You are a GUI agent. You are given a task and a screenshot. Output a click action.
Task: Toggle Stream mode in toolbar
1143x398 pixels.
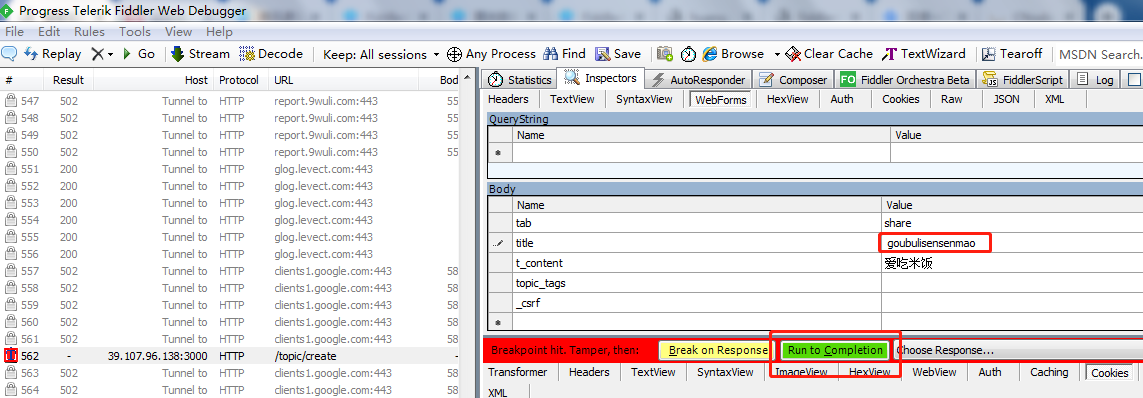click(x=200, y=54)
